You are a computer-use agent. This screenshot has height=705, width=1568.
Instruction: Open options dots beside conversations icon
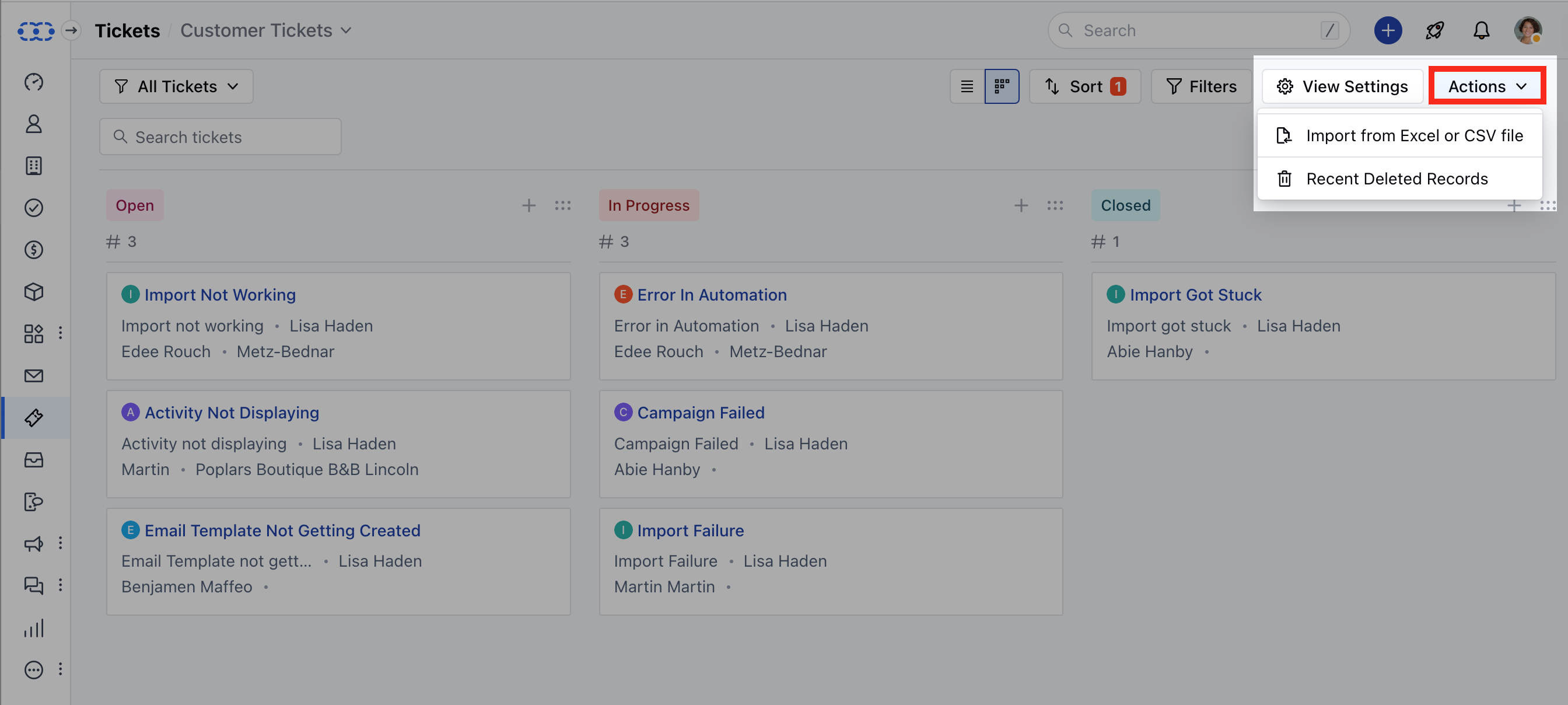click(60, 585)
